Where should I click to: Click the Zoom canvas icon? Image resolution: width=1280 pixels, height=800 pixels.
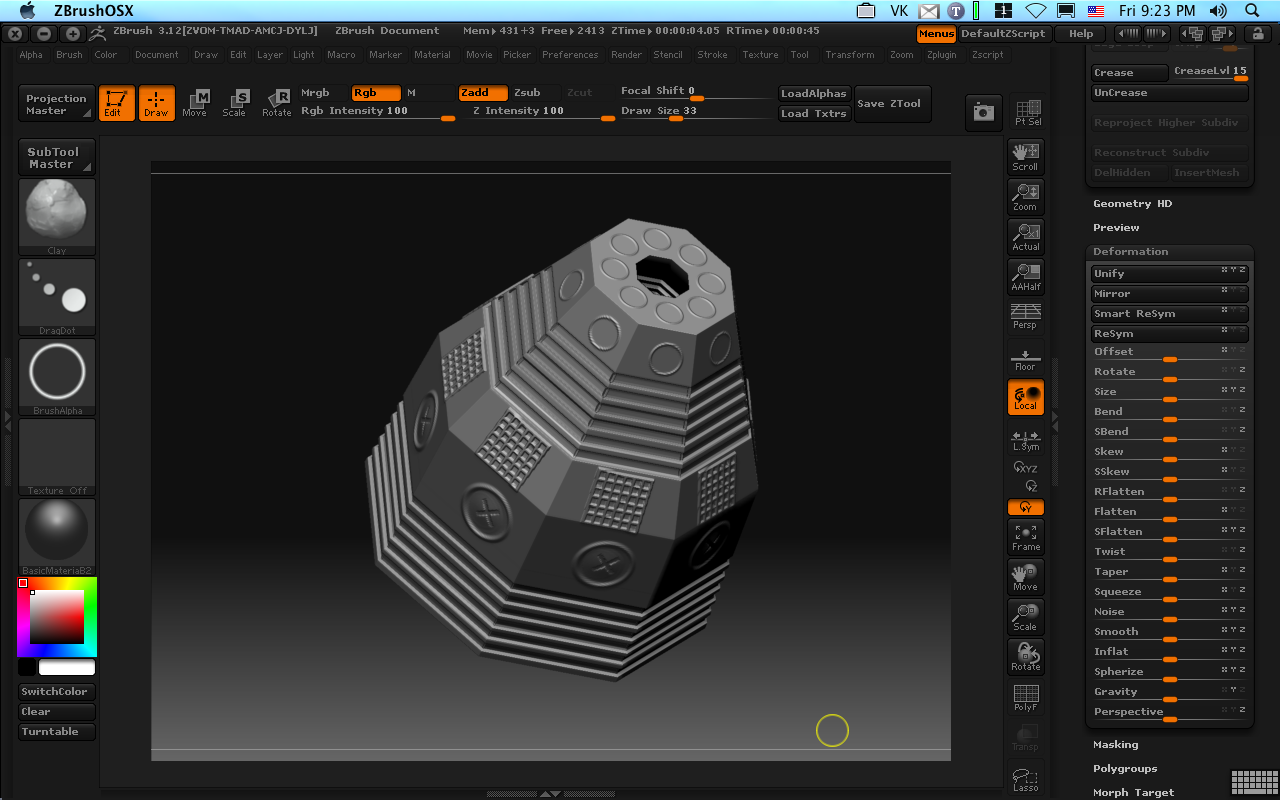pos(1025,196)
